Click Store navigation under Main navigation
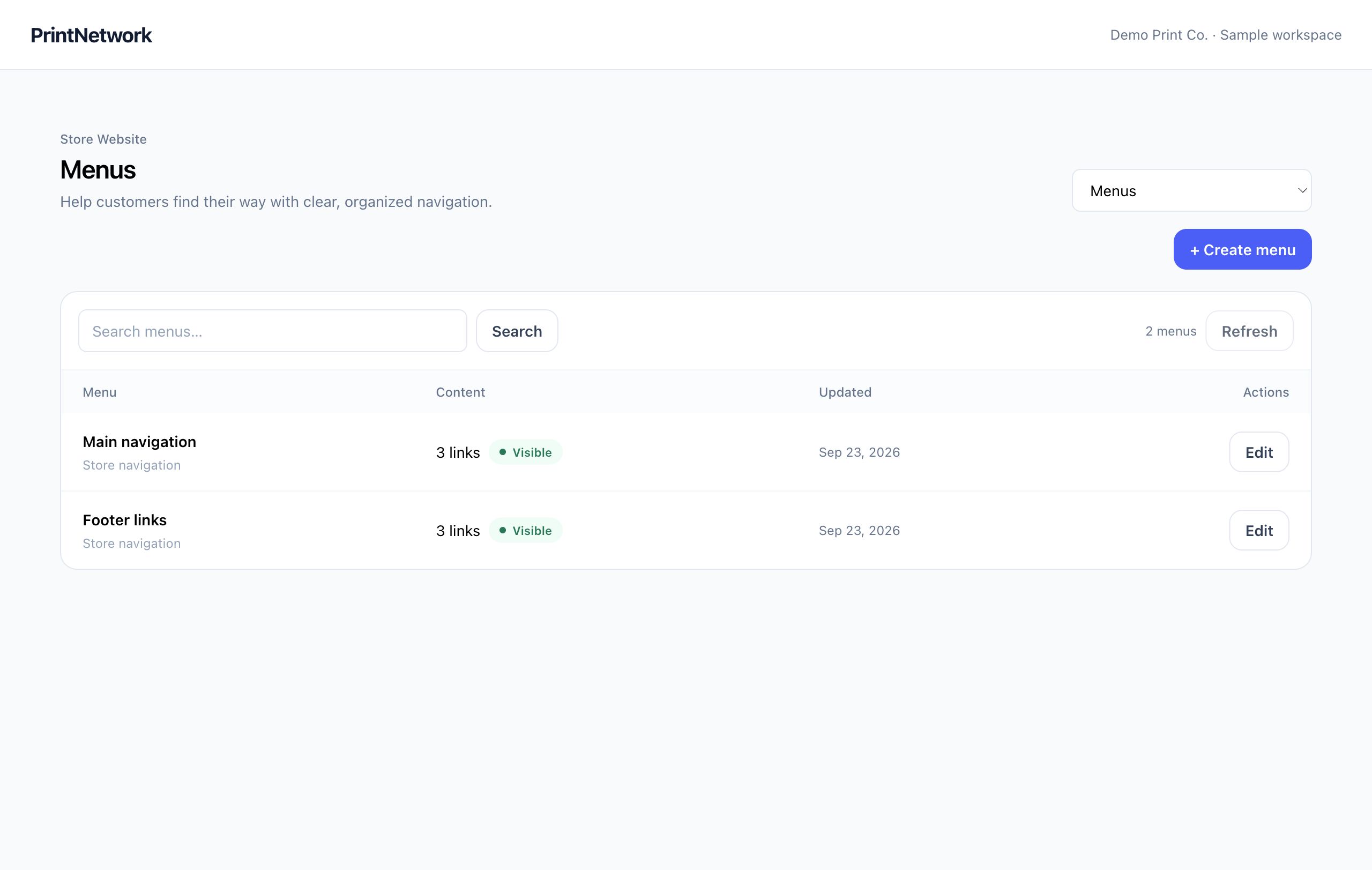Viewport: 1372px width, 870px height. tap(132, 465)
